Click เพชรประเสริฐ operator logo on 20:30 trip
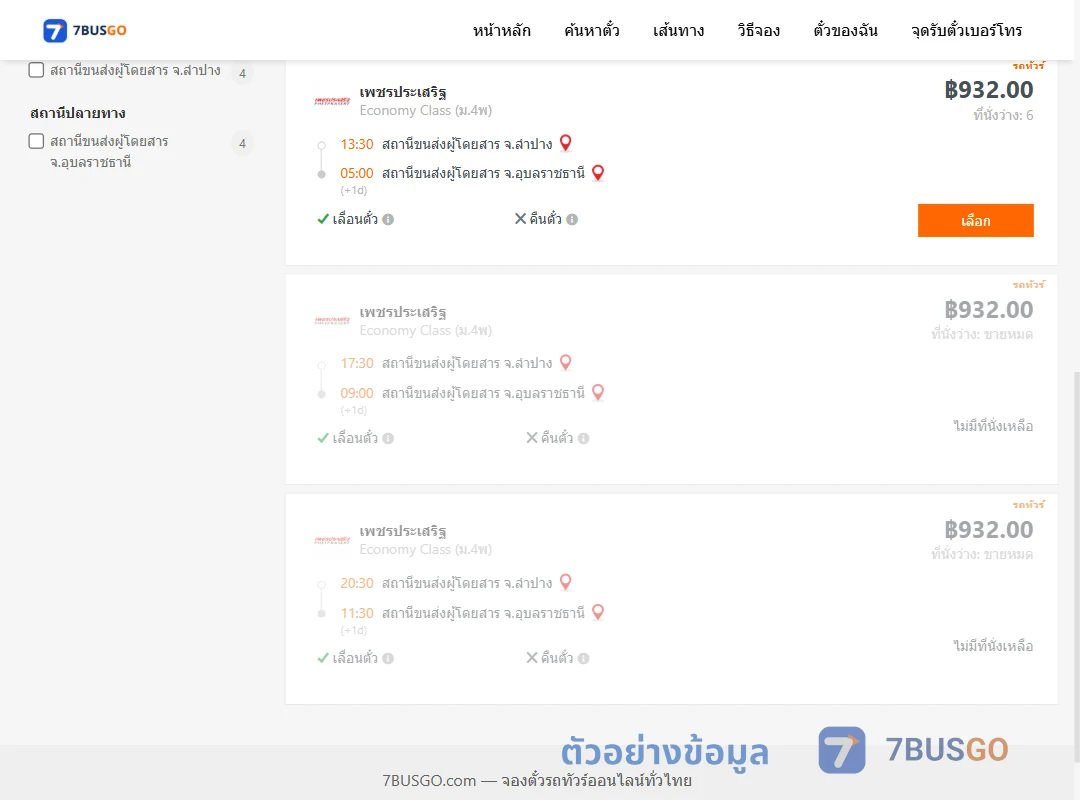The image size is (1080, 800). pyautogui.click(x=332, y=540)
